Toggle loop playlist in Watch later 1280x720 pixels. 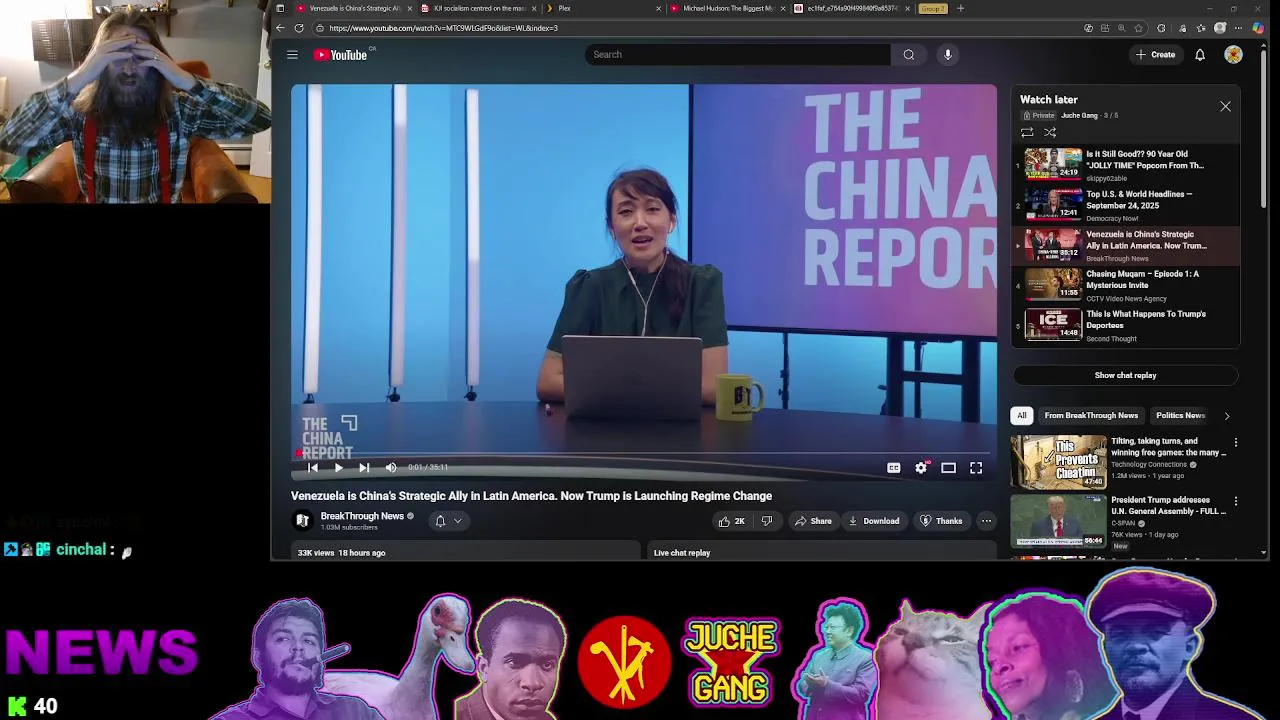pos(1027,132)
